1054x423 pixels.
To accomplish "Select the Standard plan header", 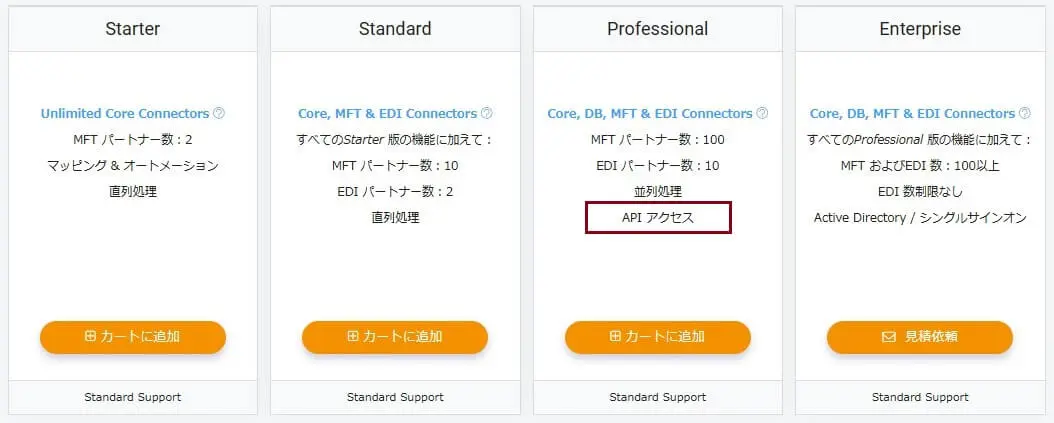I will coord(395,29).
